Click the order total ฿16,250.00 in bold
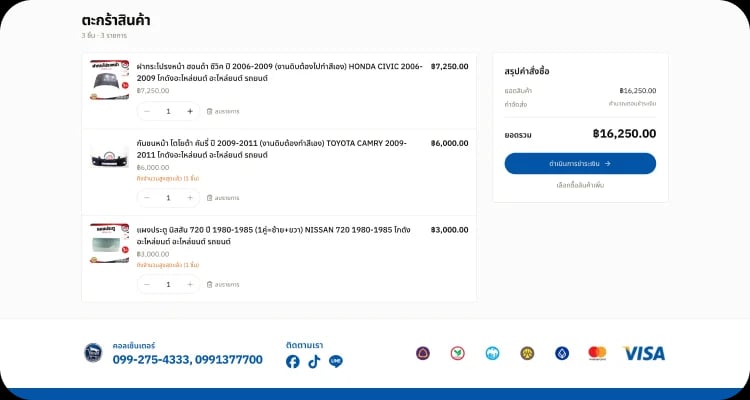750x400 pixels. (x=624, y=134)
